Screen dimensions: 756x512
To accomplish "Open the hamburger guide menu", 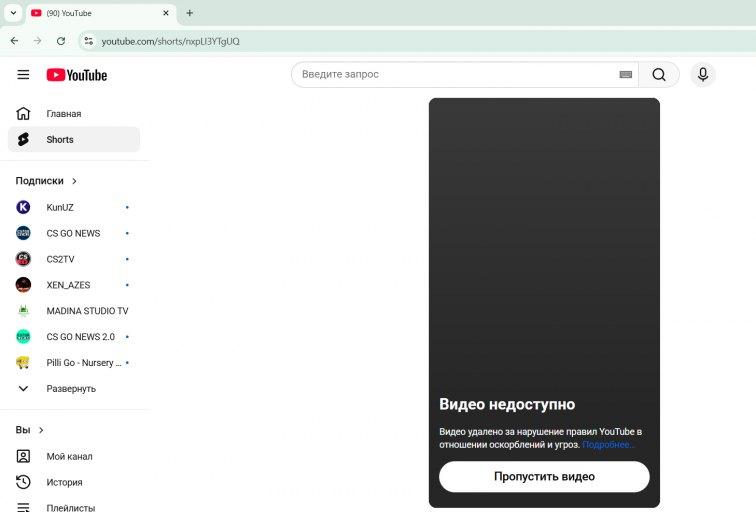I will (x=23, y=75).
